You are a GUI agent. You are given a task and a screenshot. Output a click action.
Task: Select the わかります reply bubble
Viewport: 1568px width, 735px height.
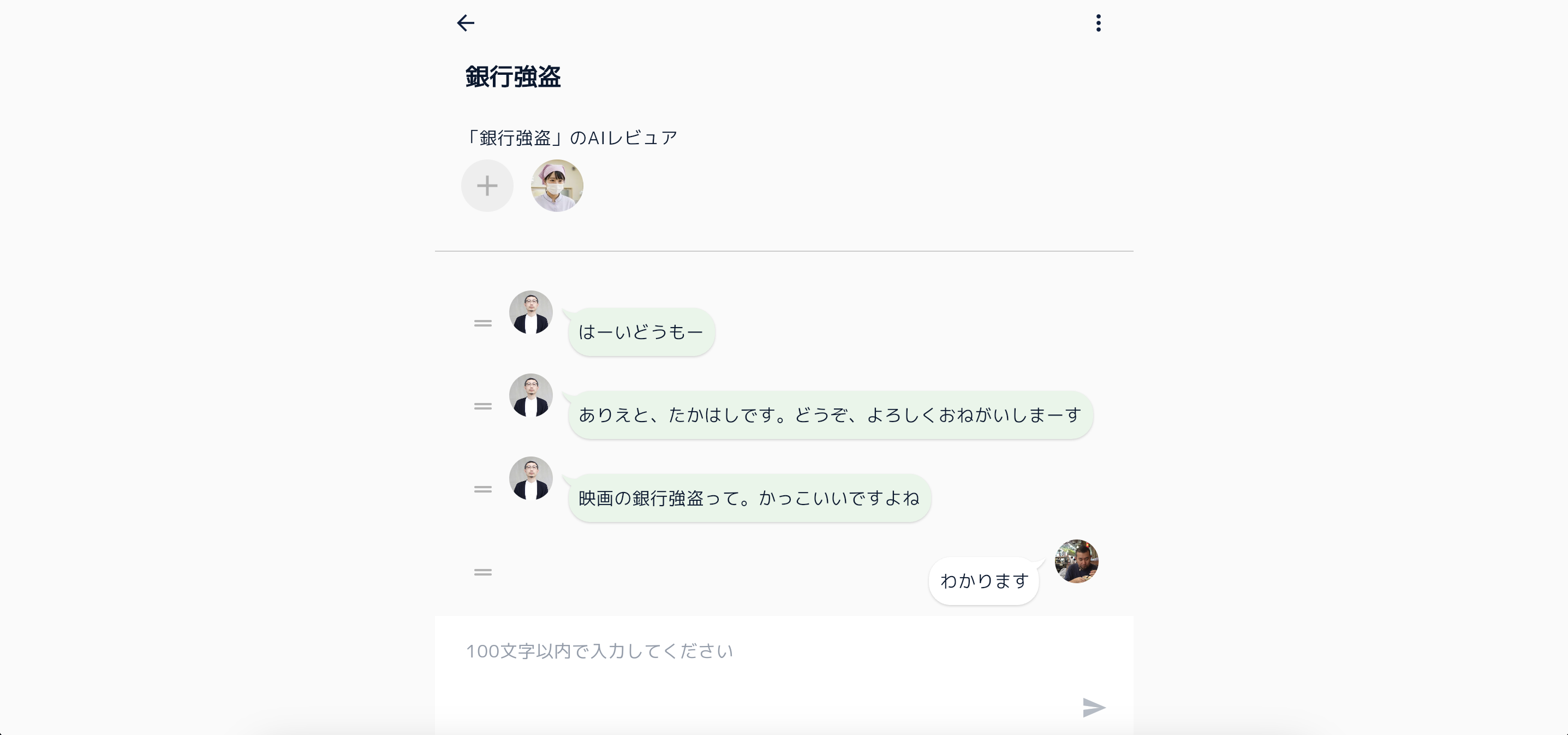[983, 581]
